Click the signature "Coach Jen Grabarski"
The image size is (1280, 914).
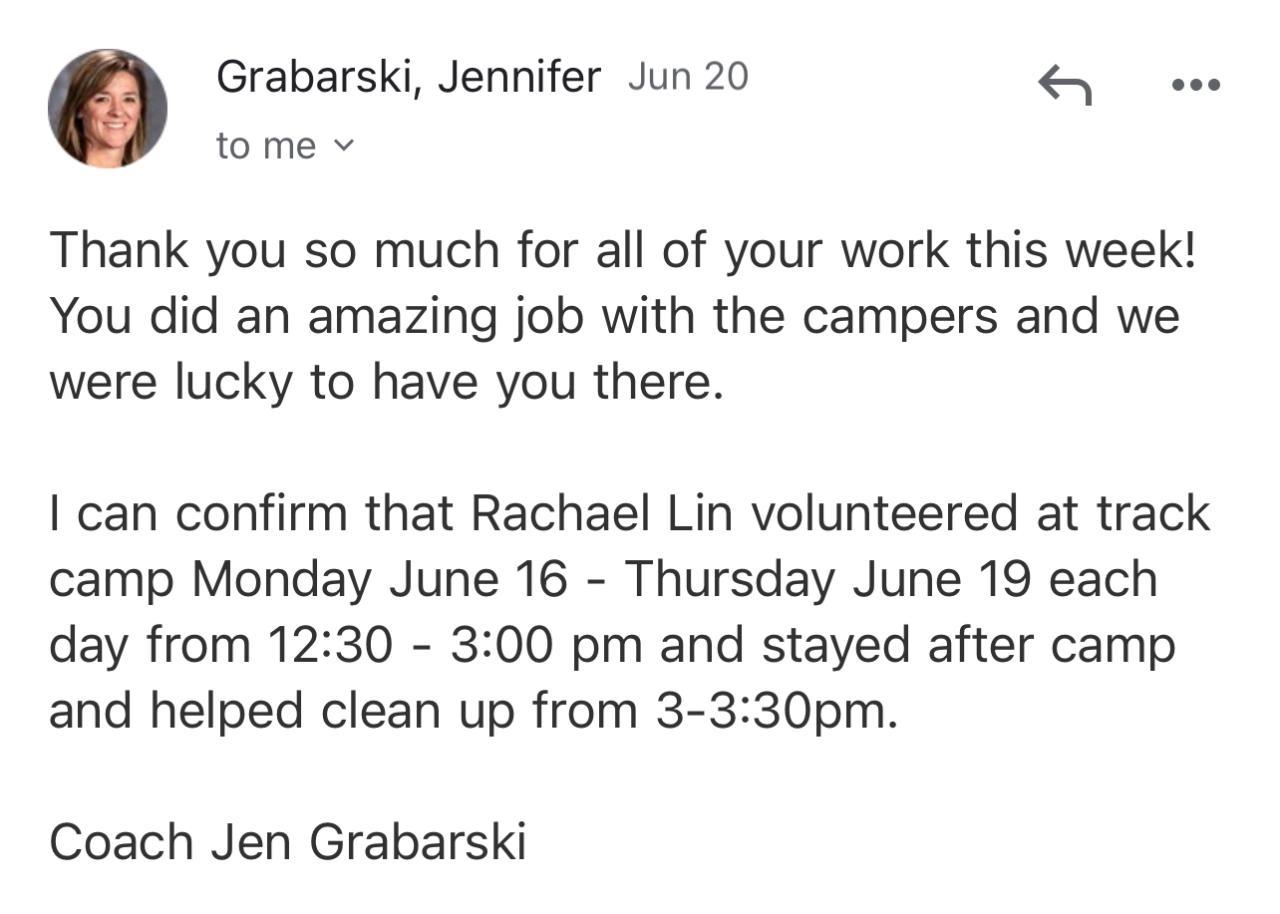click(287, 842)
